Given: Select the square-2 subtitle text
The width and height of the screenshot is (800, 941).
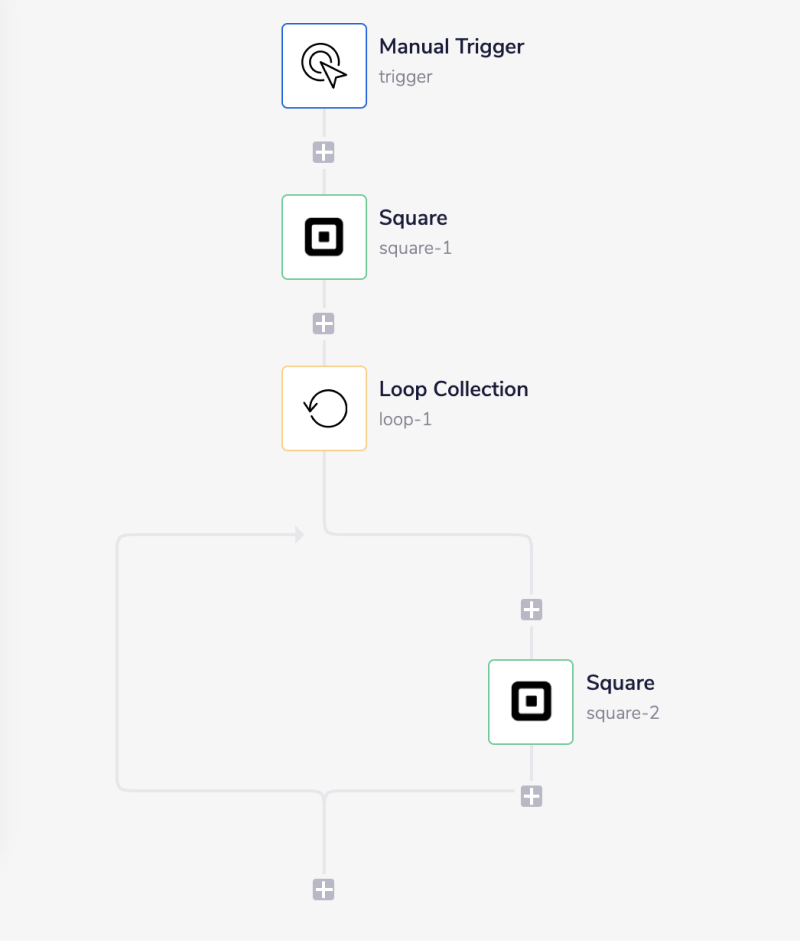Looking at the screenshot, I should tap(622, 713).
